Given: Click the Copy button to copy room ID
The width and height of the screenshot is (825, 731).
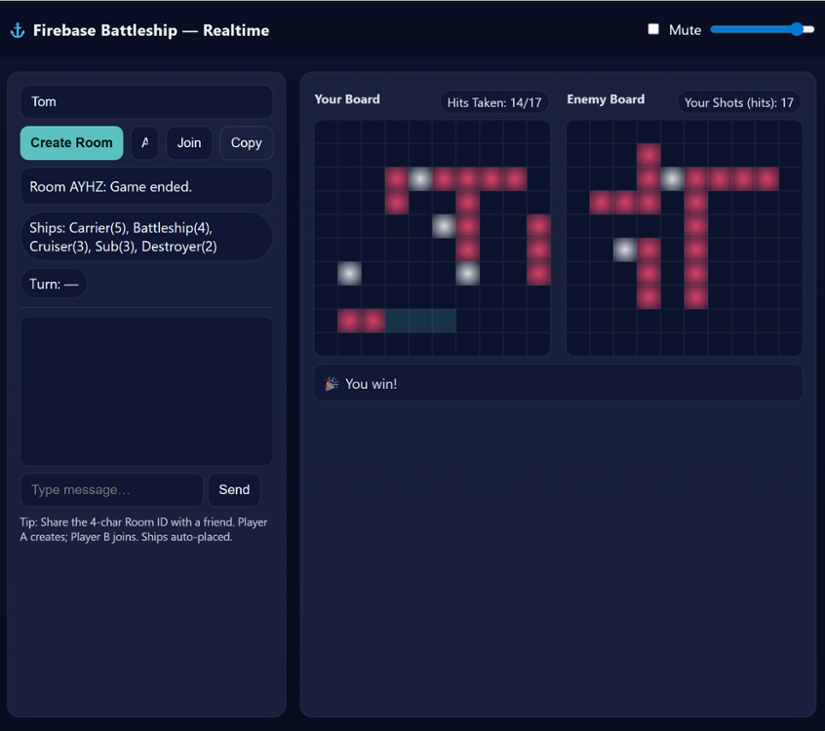Looking at the screenshot, I should (x=246, y=143).
